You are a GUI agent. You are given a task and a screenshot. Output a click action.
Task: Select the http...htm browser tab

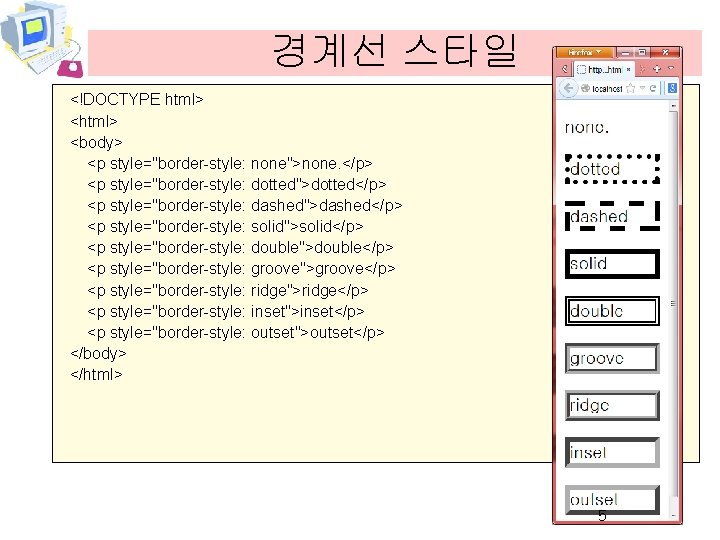click(x=604, y=69)
